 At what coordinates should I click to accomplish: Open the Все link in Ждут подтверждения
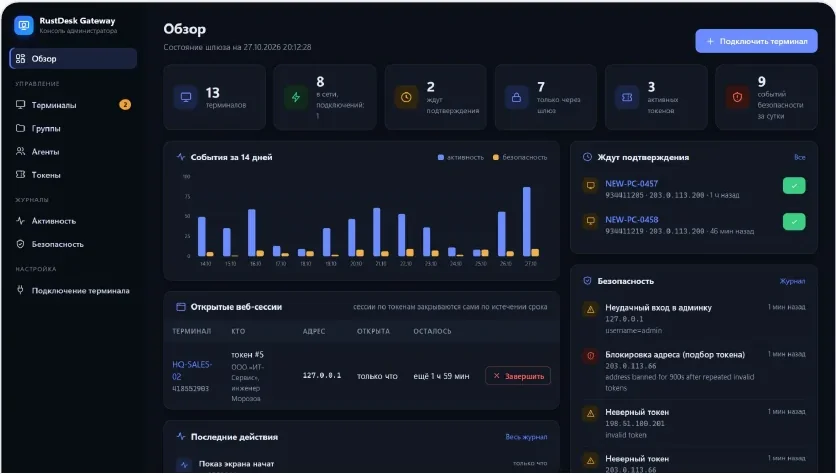click(800, 157)
